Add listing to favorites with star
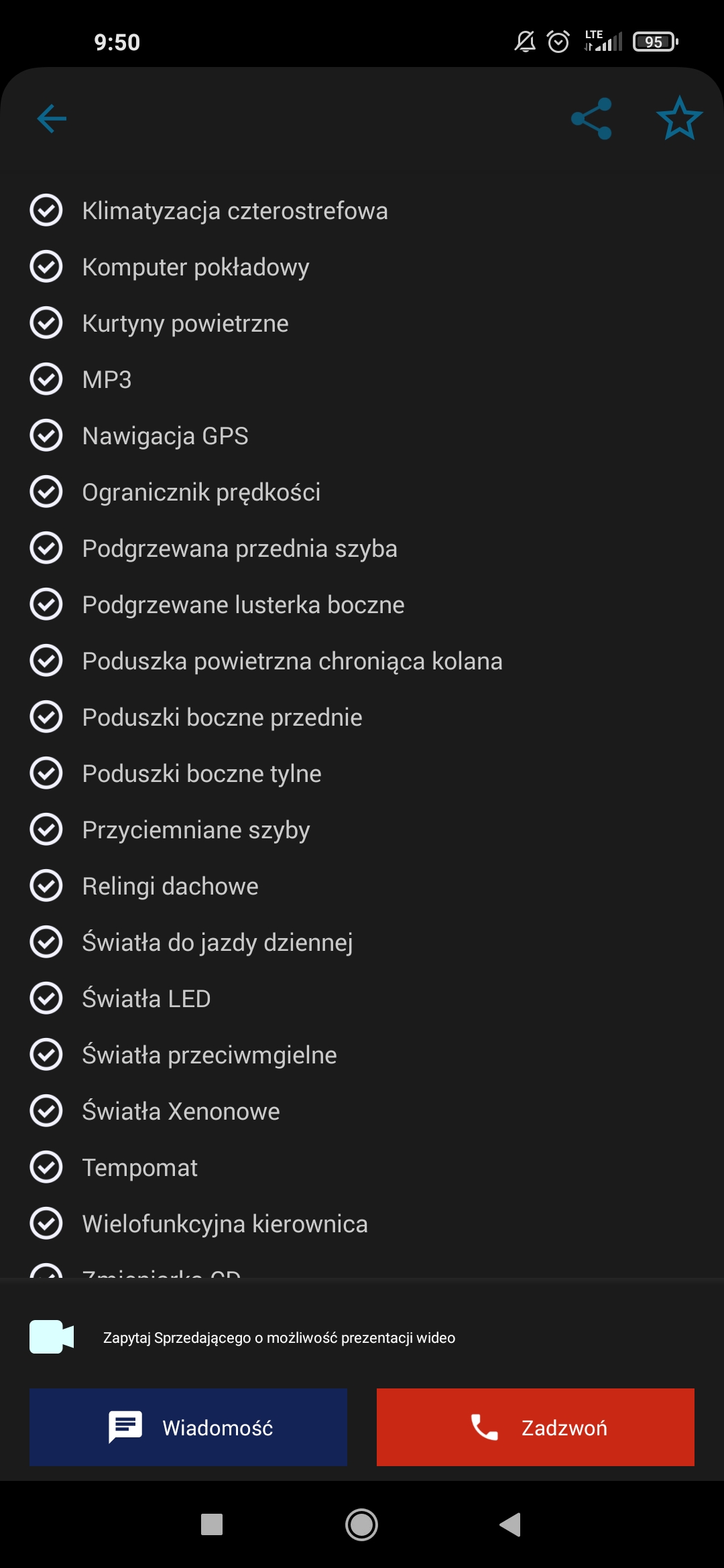 (679, 119)
